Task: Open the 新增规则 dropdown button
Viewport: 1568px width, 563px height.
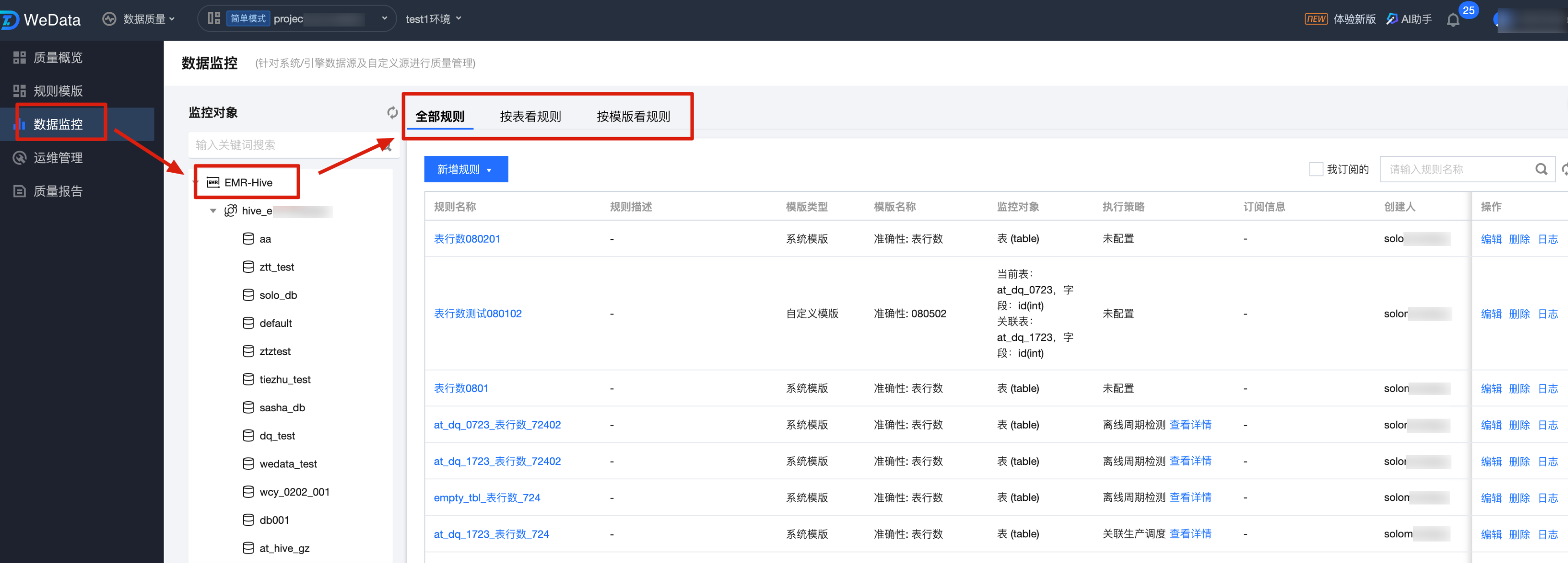Action: (466, 169)
